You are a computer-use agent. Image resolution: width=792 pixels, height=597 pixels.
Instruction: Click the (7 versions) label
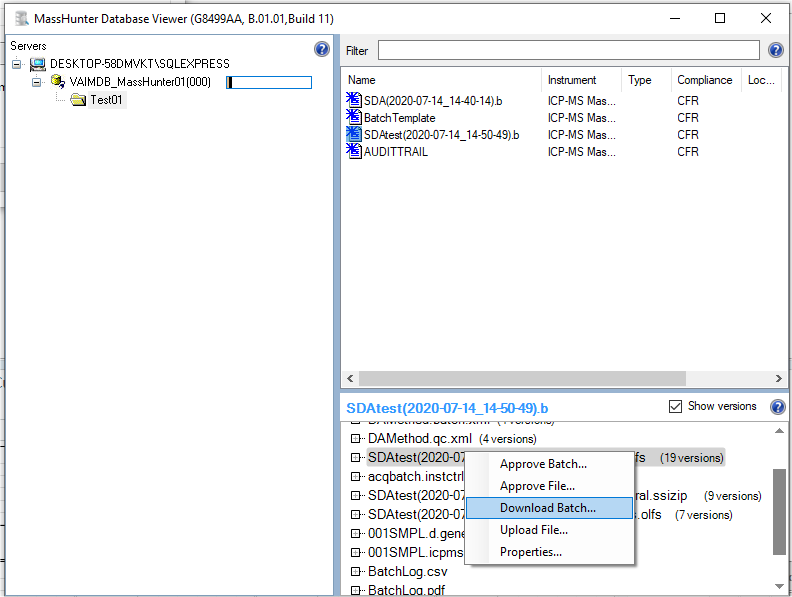point(704,515)
